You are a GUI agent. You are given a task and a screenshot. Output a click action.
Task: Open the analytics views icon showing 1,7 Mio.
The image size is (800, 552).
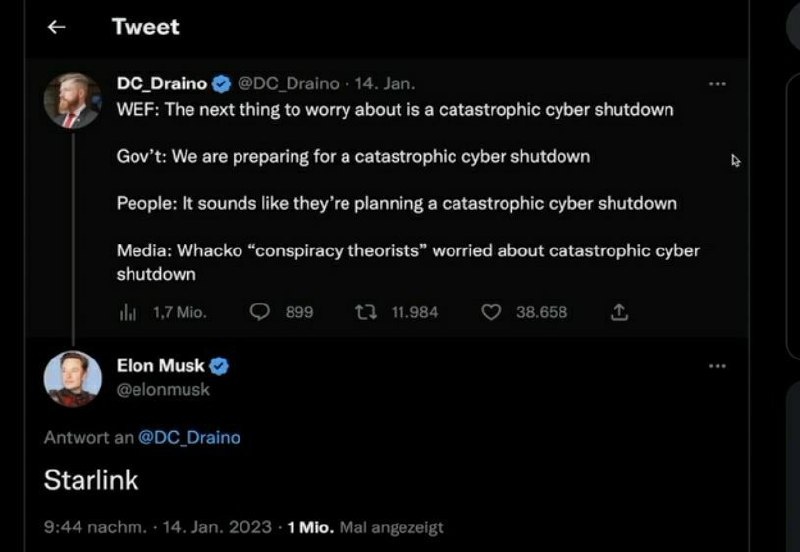[127, 313]
